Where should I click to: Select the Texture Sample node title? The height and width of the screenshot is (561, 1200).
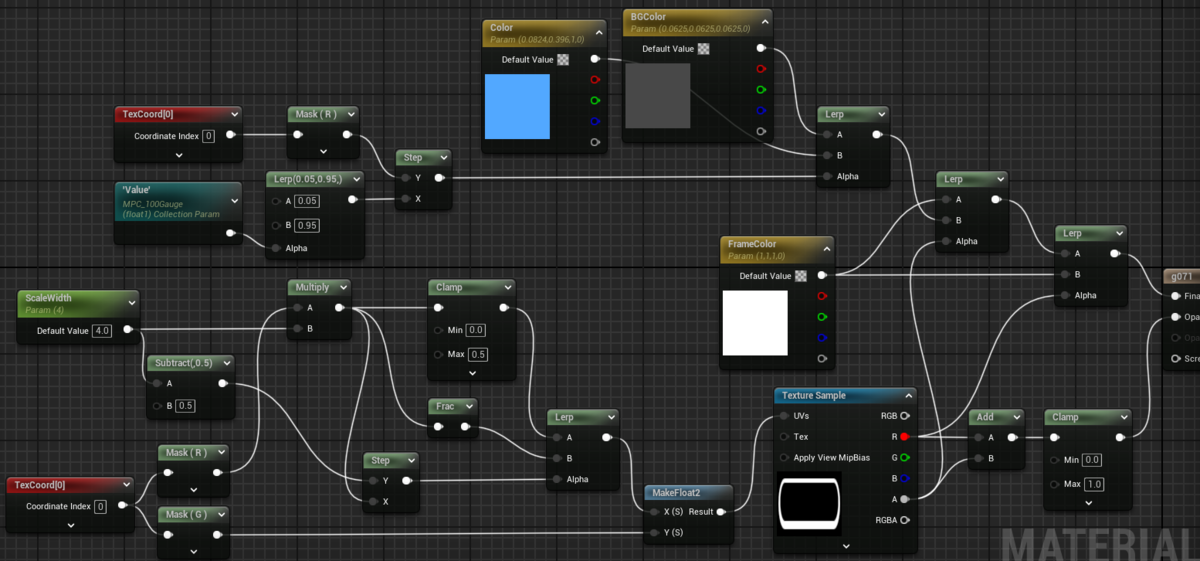coord(815,395)
